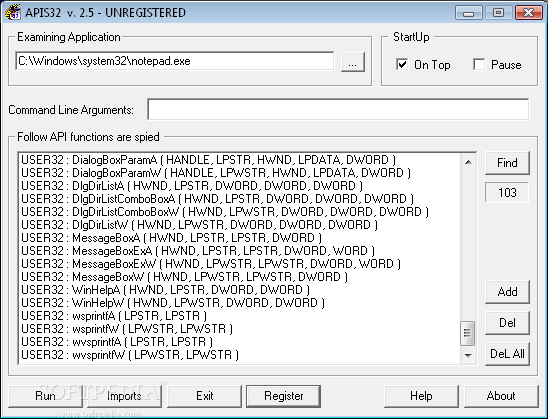This screenshot has height=419, width=548.
Task: Click the list scrollbar down arrow
Action: pos(468,355)
